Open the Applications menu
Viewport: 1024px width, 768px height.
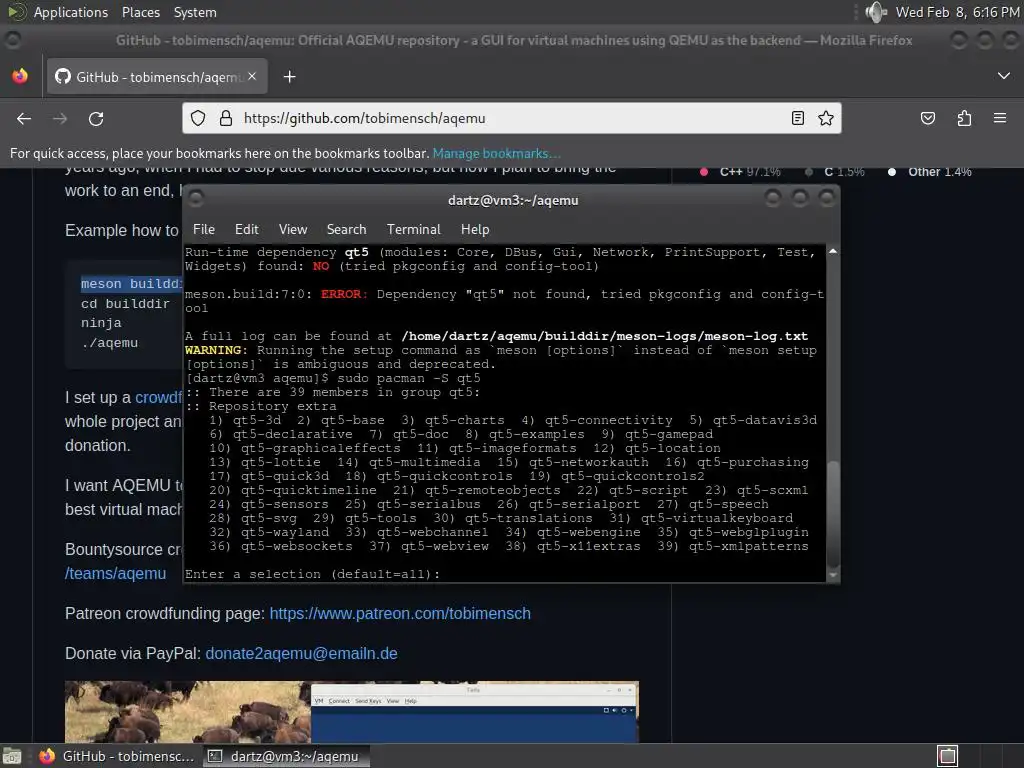(x=71, y=12)
